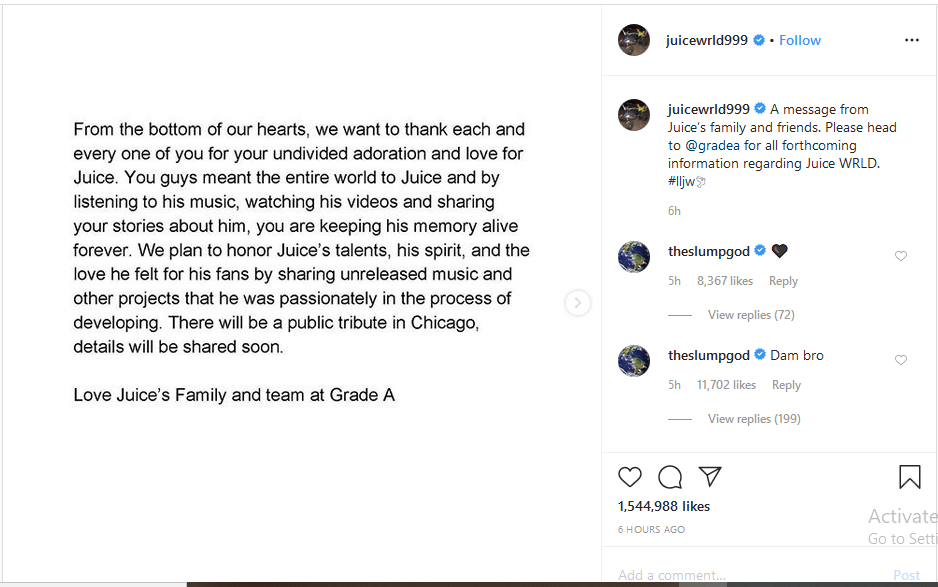Expand View replies (199)
Viewport: 938px width, 587px height.
(x=754, y=419)
